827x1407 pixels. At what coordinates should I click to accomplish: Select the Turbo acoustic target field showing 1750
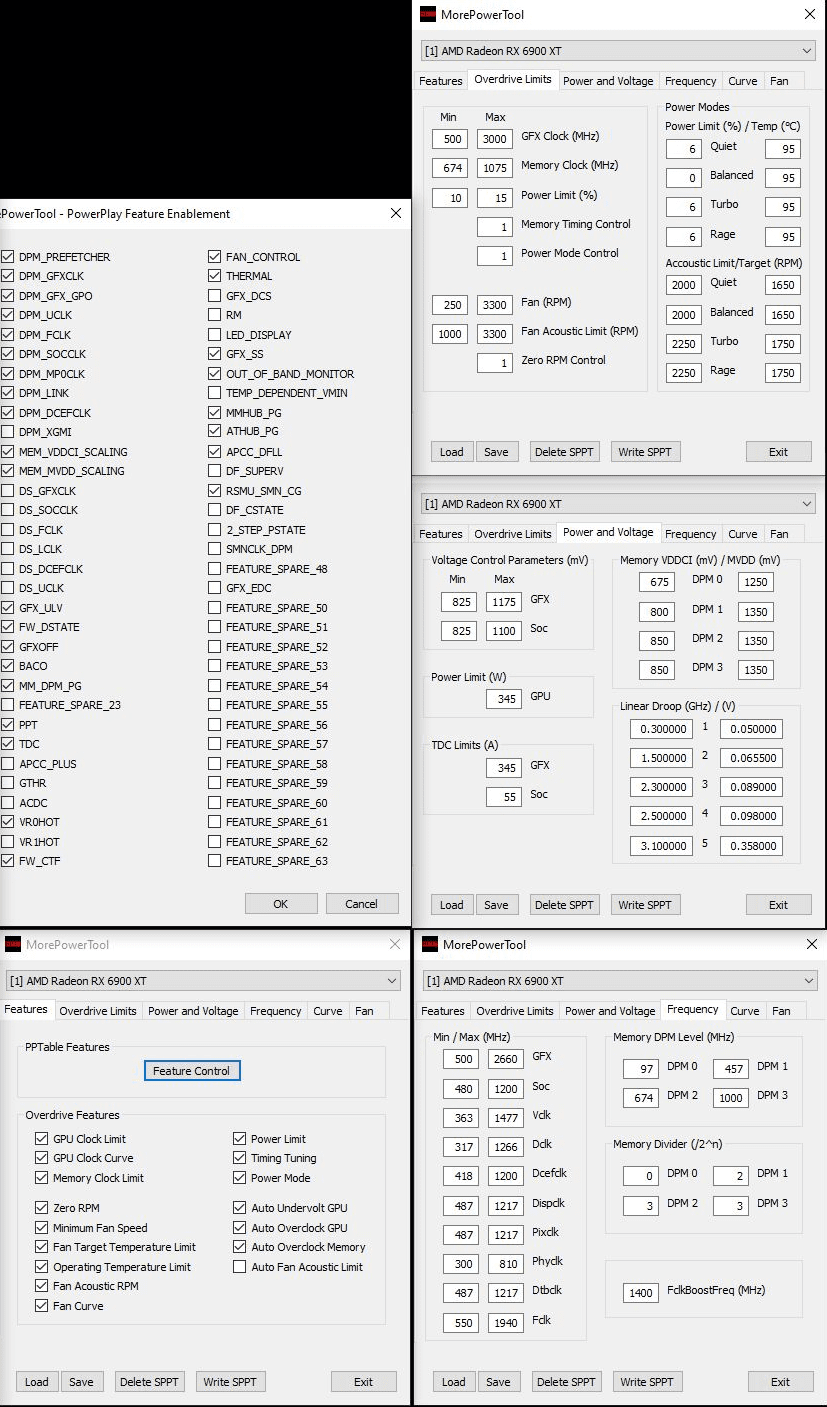783,344
